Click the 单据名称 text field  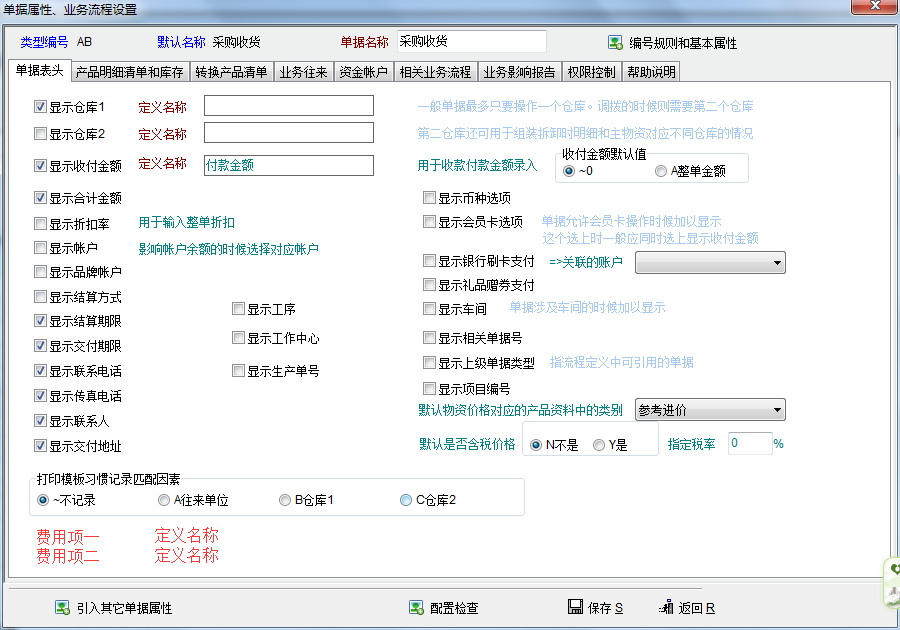coord(471,42)
